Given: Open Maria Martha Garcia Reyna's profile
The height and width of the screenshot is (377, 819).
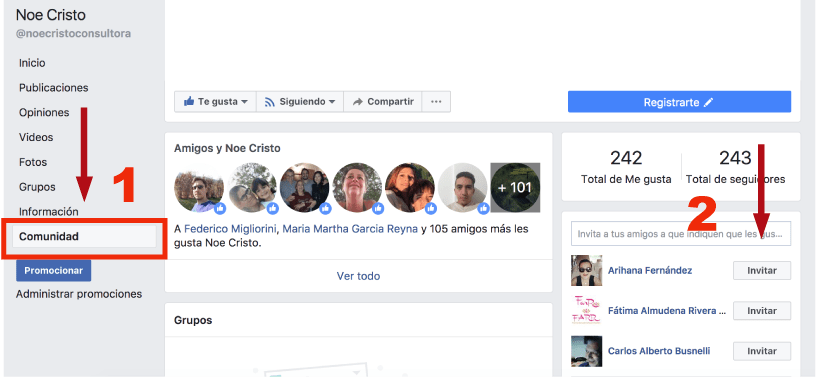Looking at the screenshot, I should pyautogui.click(x=350, y=229).
